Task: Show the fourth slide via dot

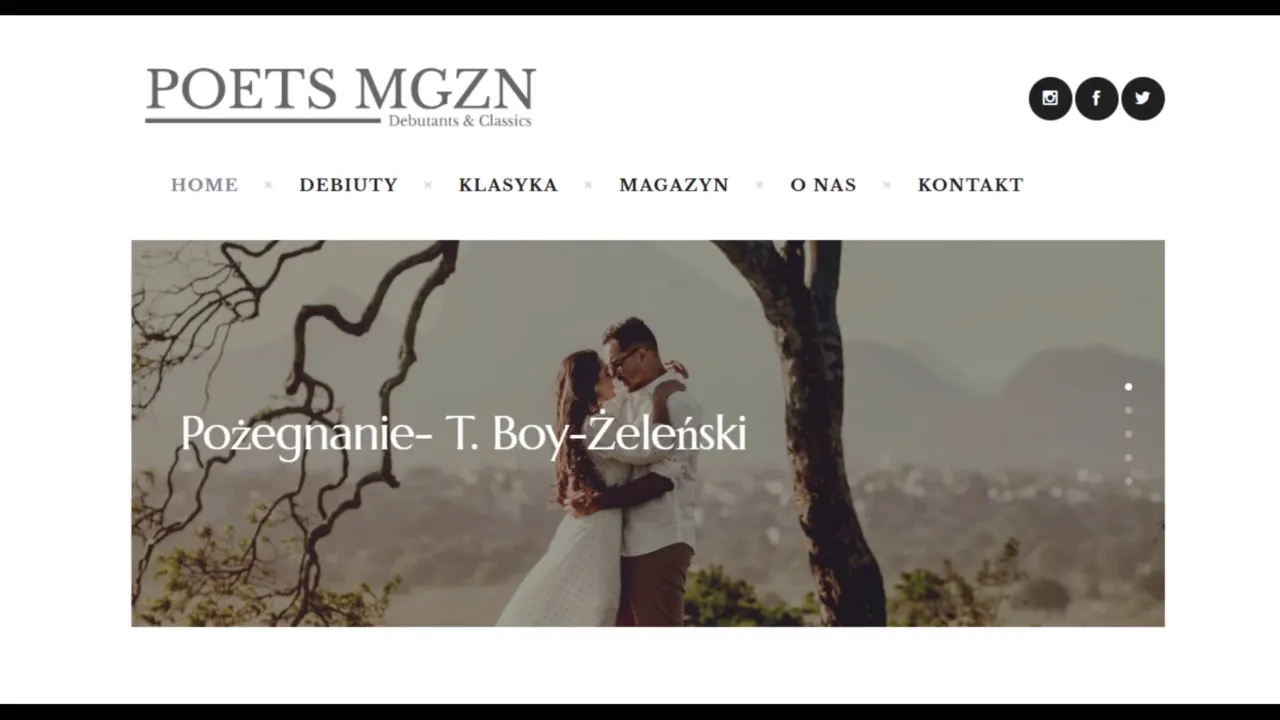Action: tap(1128, 458)
